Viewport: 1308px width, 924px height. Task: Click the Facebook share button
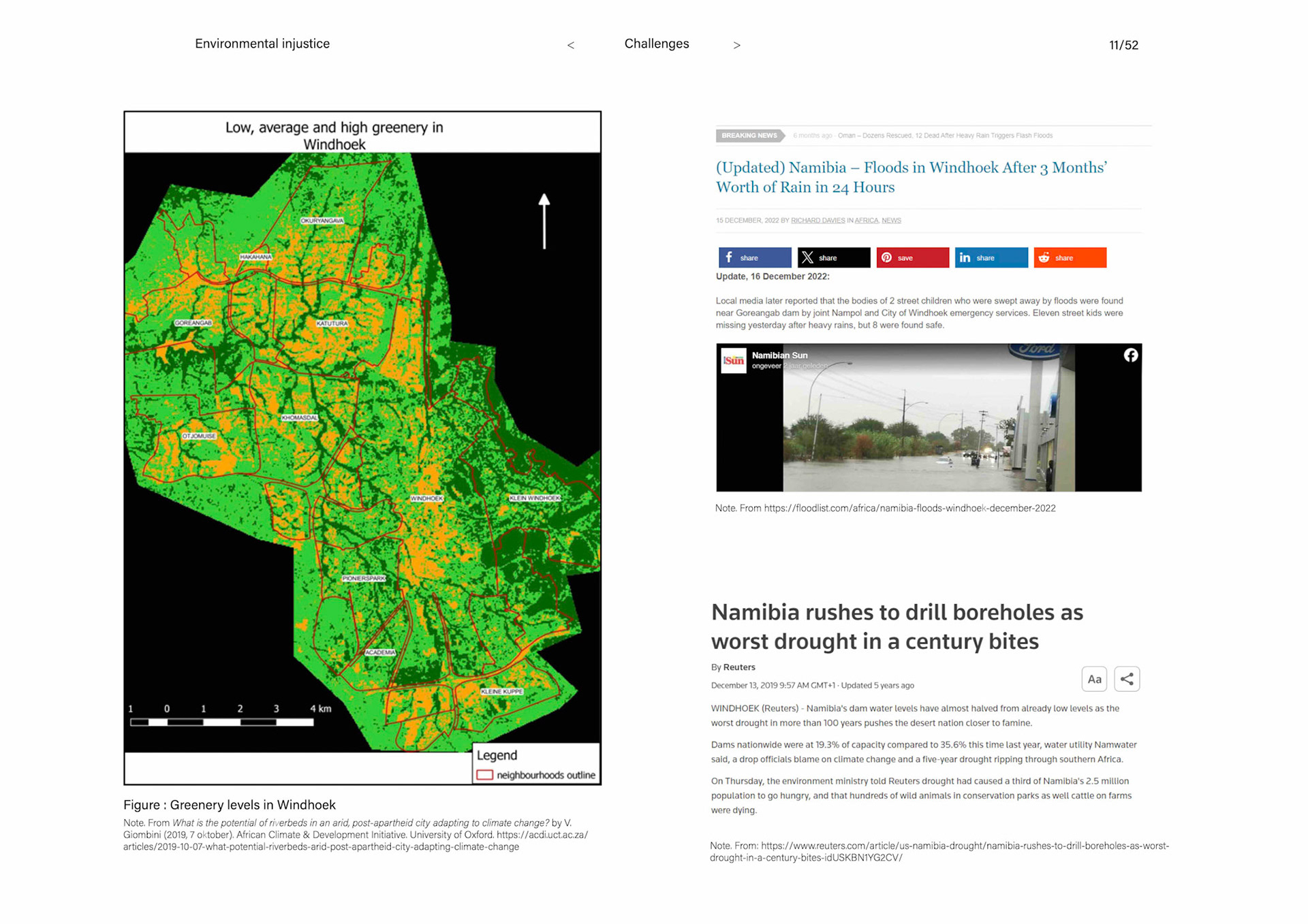754,257
